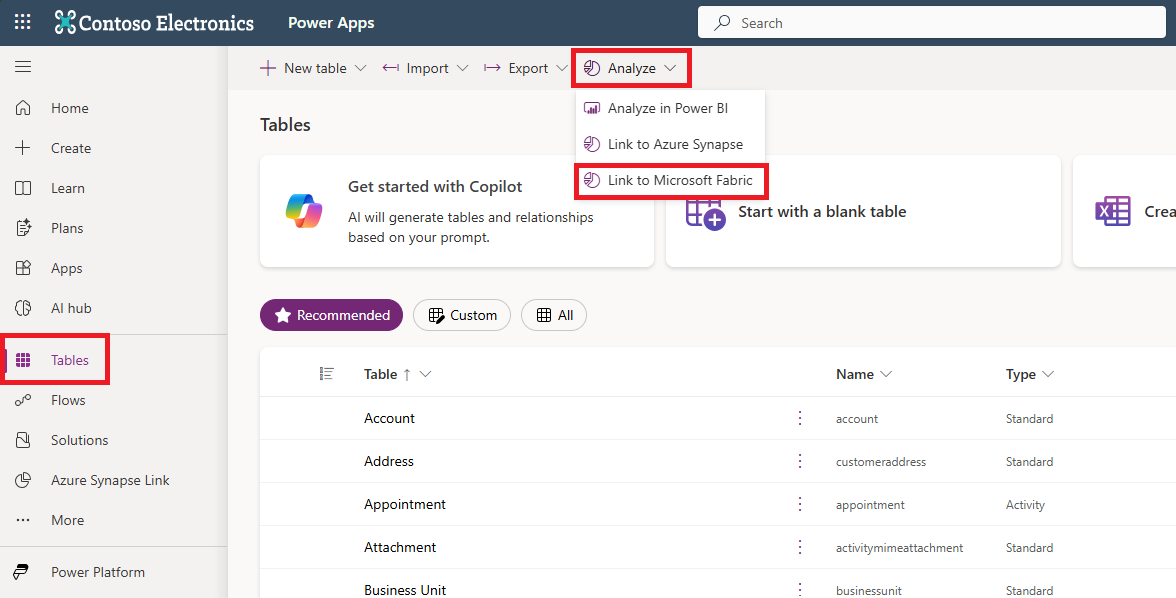This screenshot has height=598, width=1176.
Task: Open the Table column sort dropdown
Action: coord(425,374)
